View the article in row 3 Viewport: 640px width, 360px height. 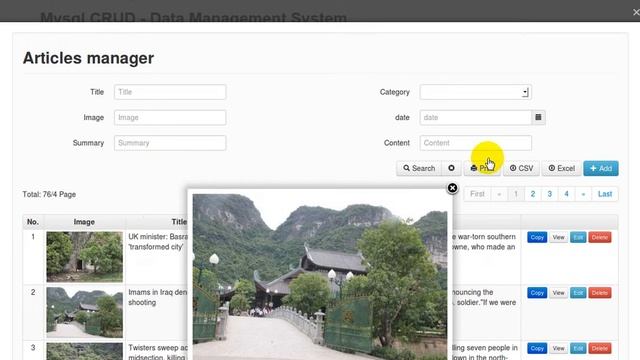[x=558, y=348]
